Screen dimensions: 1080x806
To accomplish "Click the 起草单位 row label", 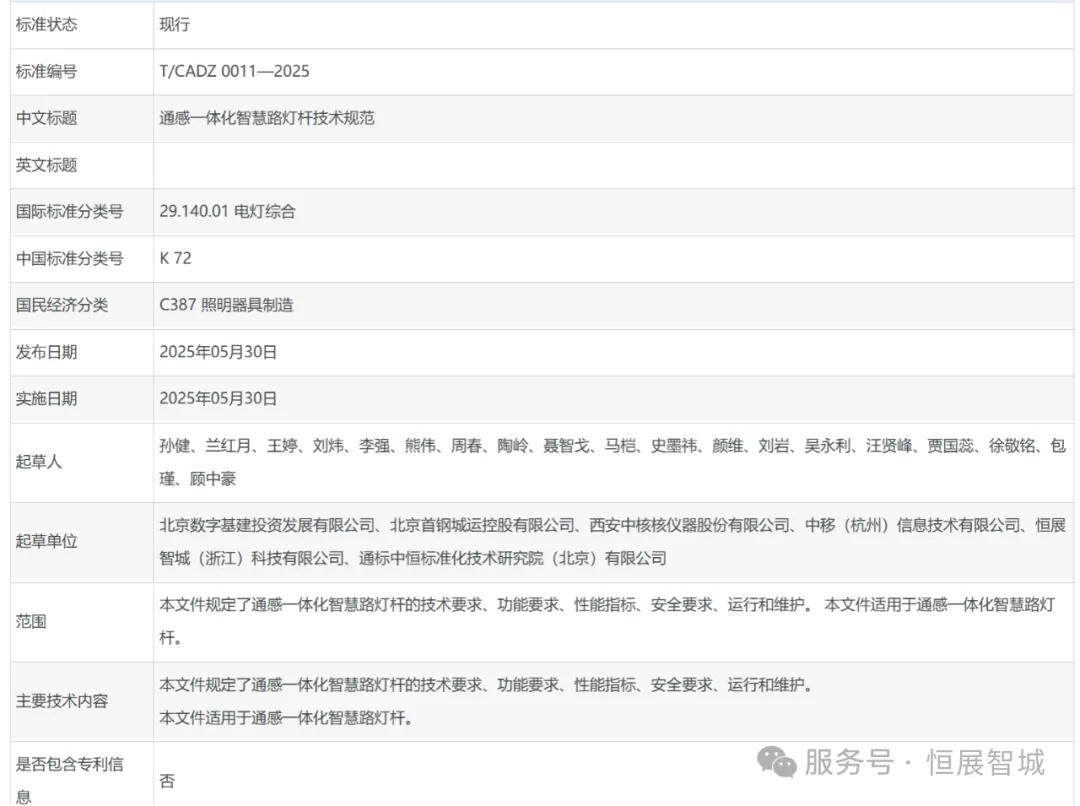I will click(x=46, y=541).
